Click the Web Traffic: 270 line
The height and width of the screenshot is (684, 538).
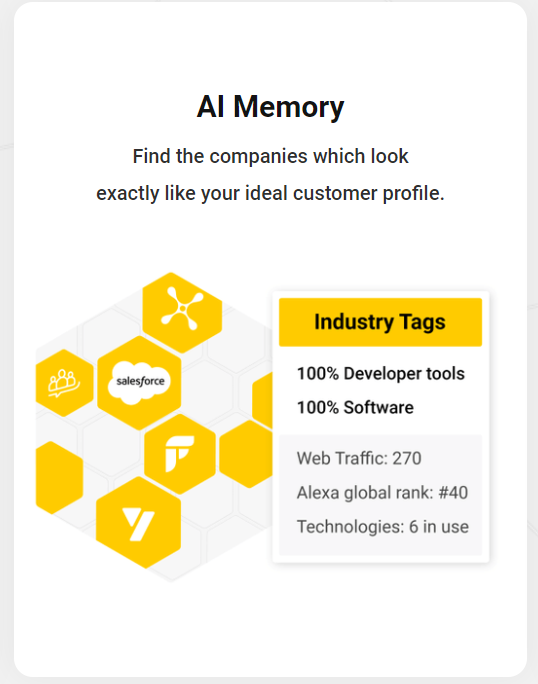click(x=359, y=458)
